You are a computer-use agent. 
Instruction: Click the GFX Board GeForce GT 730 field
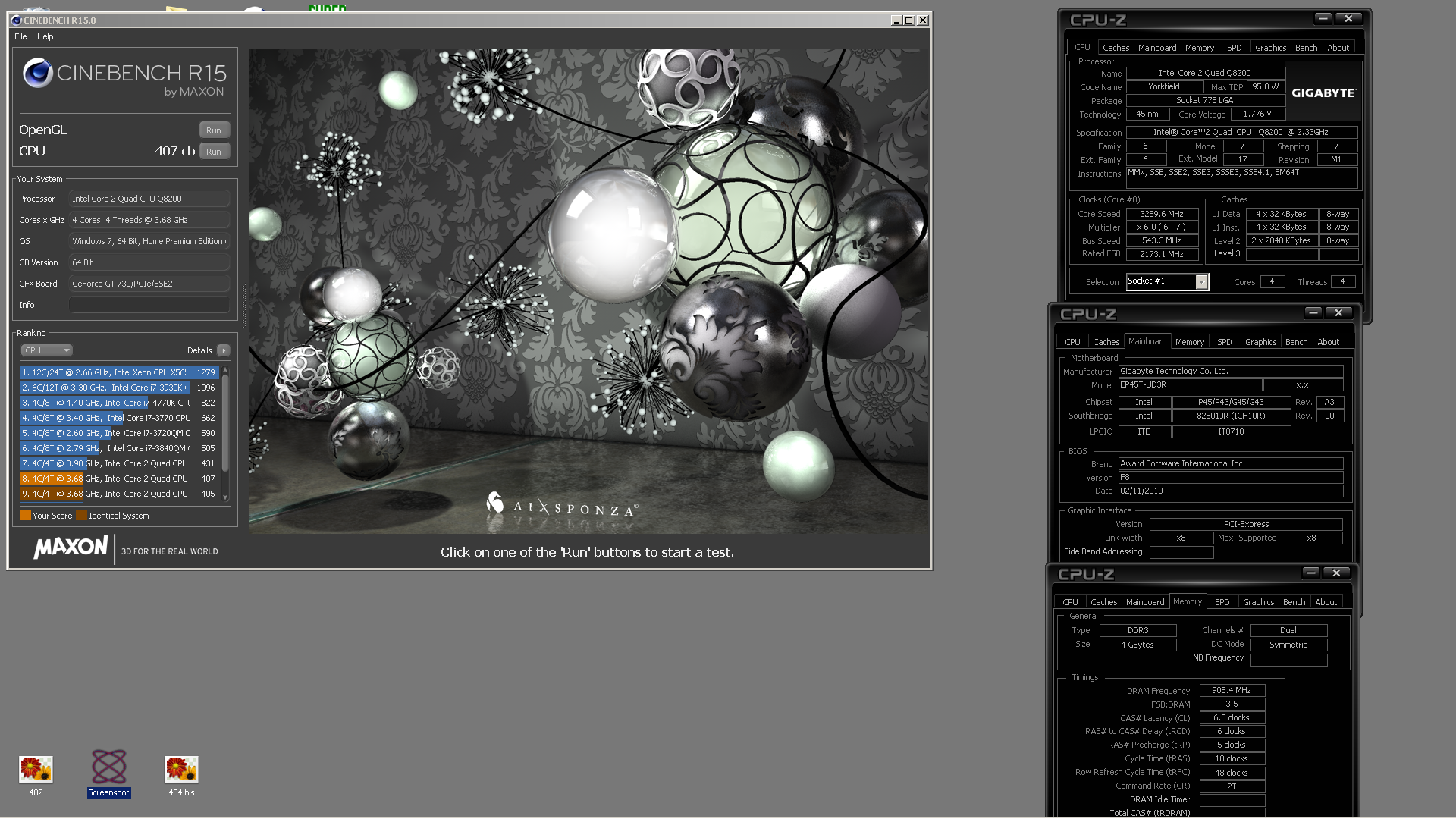click(149, 284)
